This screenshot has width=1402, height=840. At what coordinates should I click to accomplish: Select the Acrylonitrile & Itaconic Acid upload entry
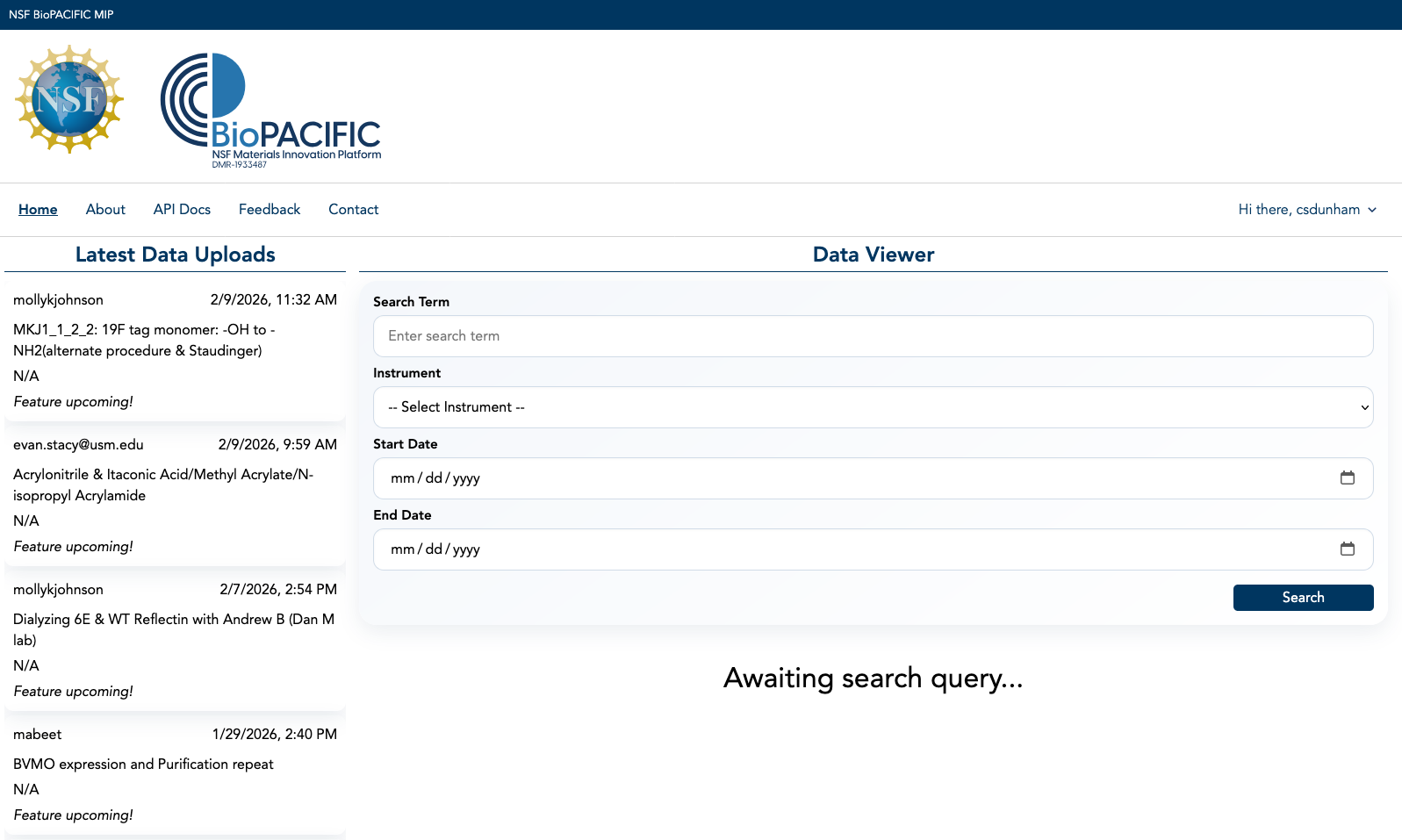[x=163, y=485]
